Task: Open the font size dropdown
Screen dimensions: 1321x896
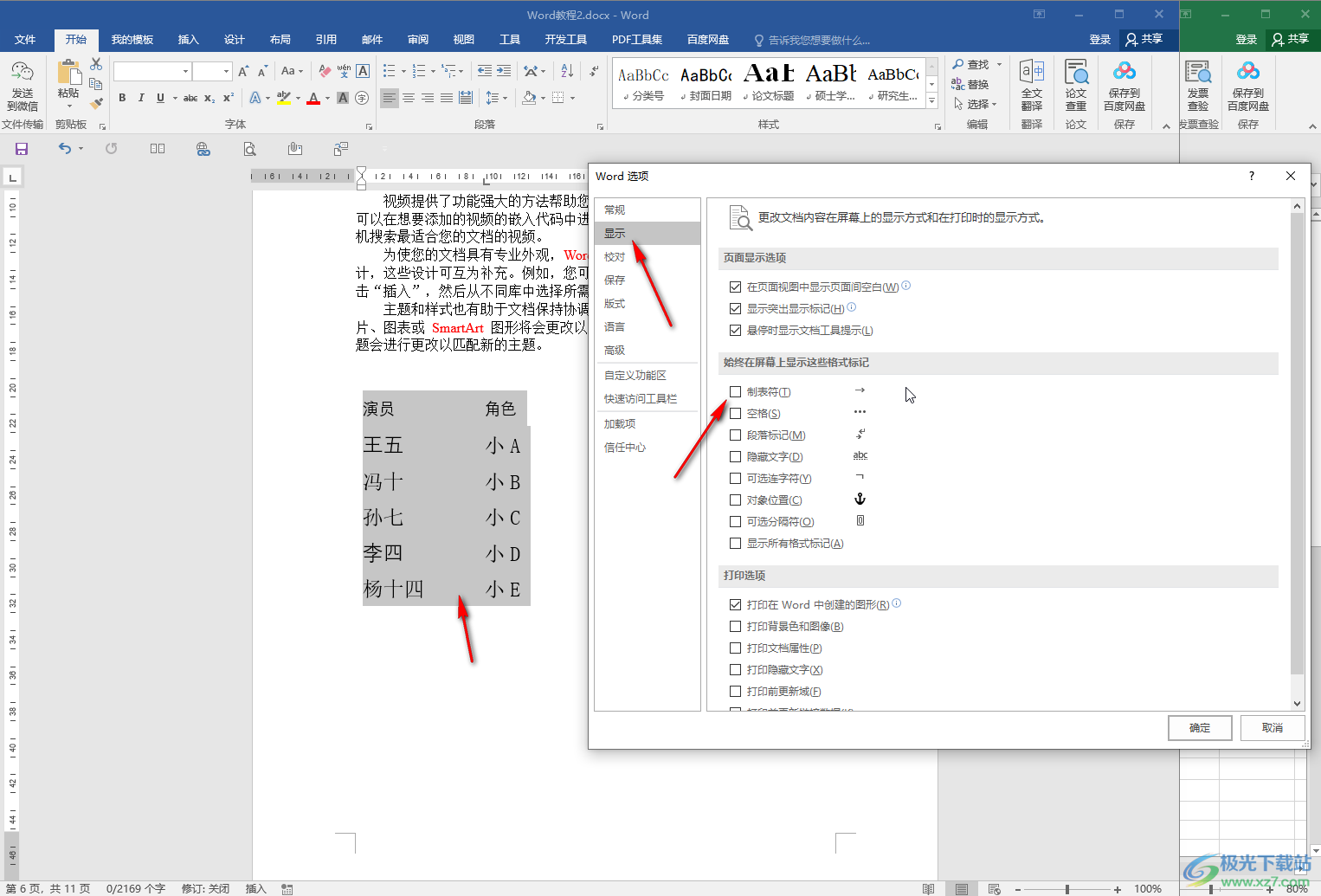Action: point(226,71)
